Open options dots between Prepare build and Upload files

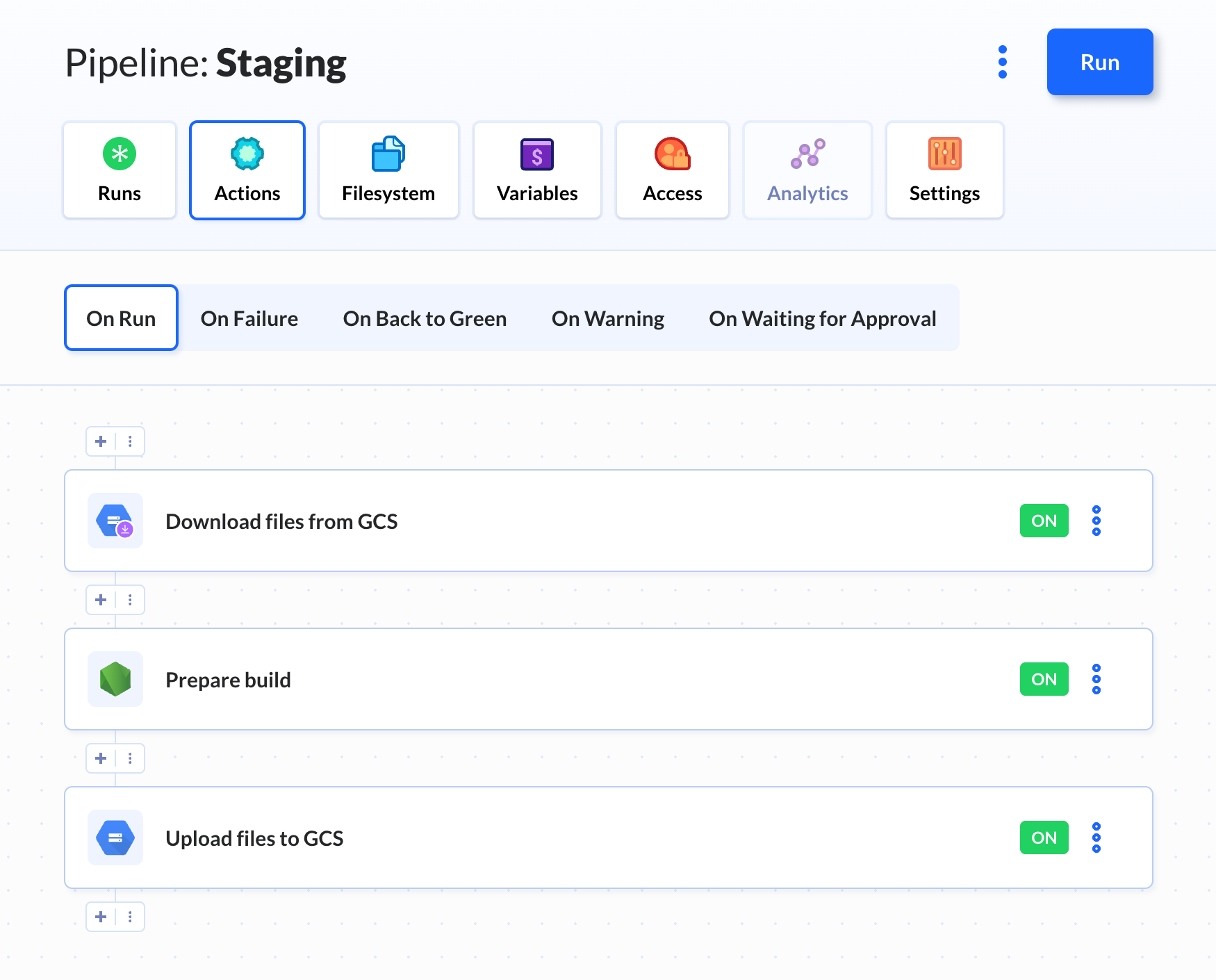point(130,758)
